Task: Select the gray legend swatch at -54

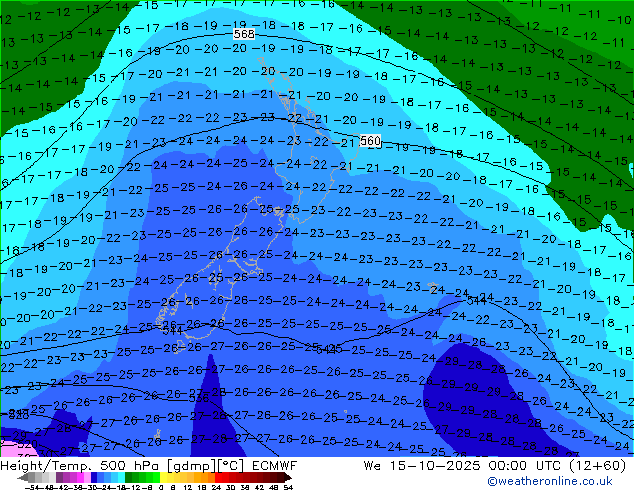Action: [x=31, y=477]
